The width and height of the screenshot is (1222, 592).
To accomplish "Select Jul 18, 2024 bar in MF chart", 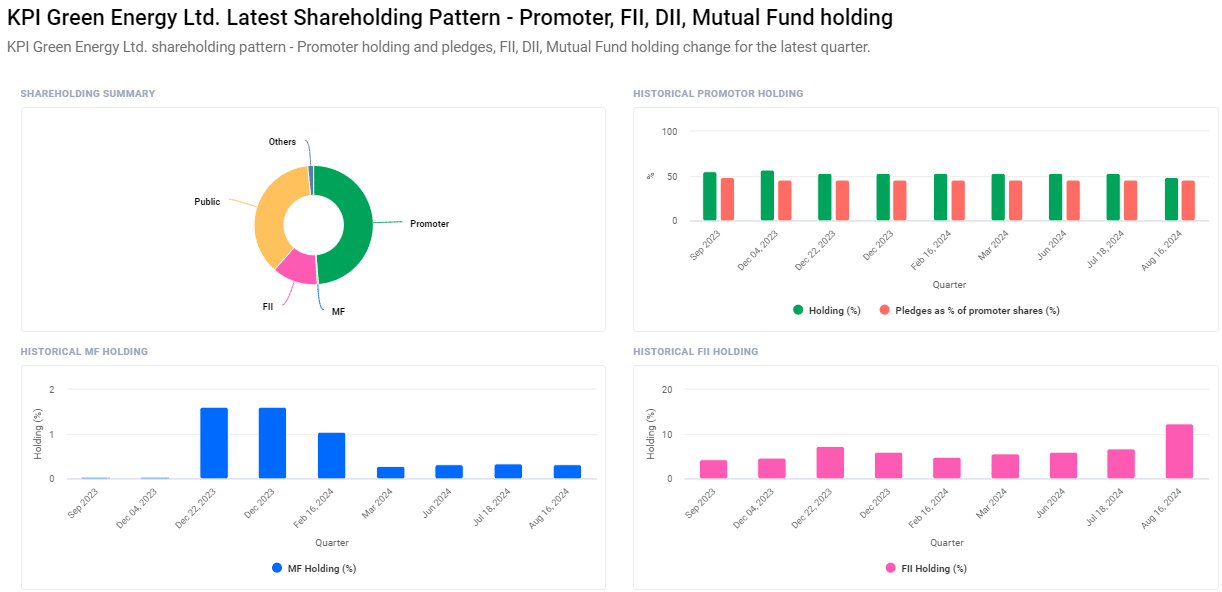I will 508,471.
